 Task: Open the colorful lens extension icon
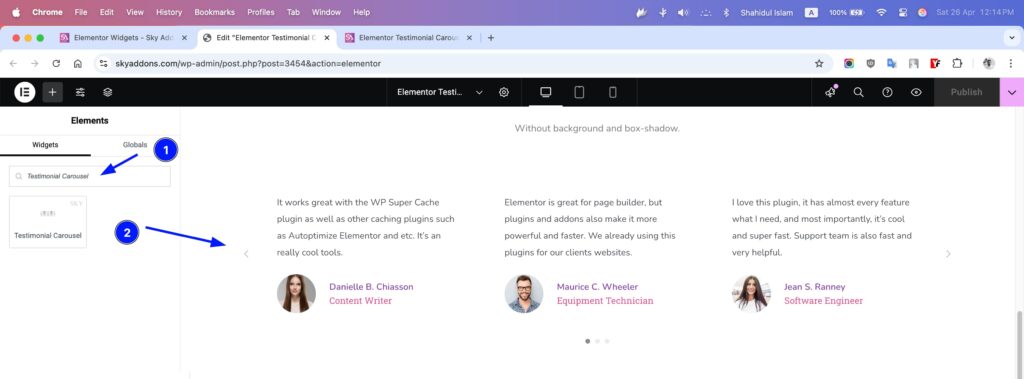coord(849,63)
